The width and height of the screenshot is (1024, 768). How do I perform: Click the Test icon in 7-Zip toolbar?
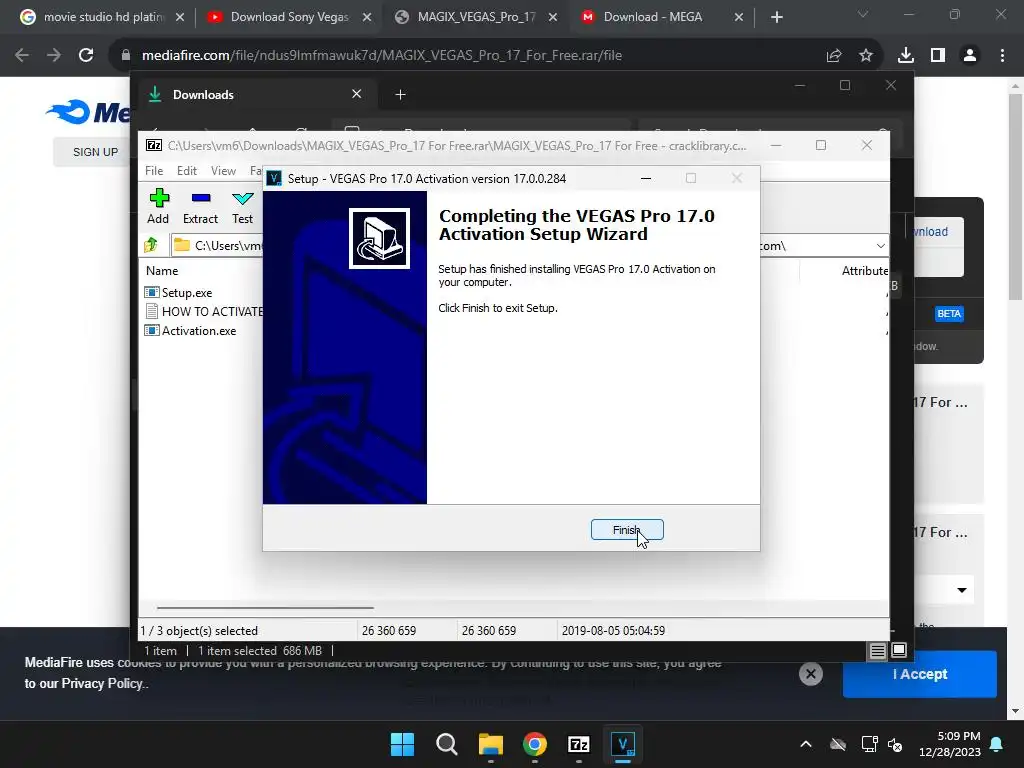click(242, 206)
